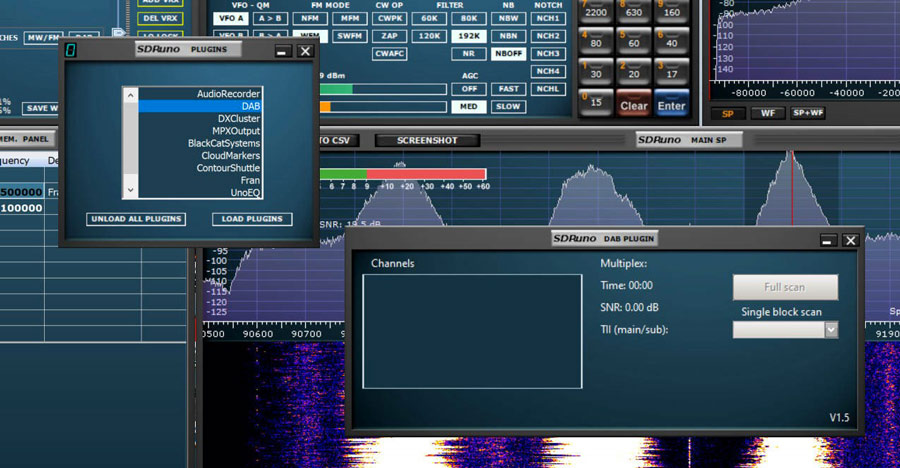Screen dimensions: 900x468
Task: Set AGC to SLOW
Action: (509, 107)
